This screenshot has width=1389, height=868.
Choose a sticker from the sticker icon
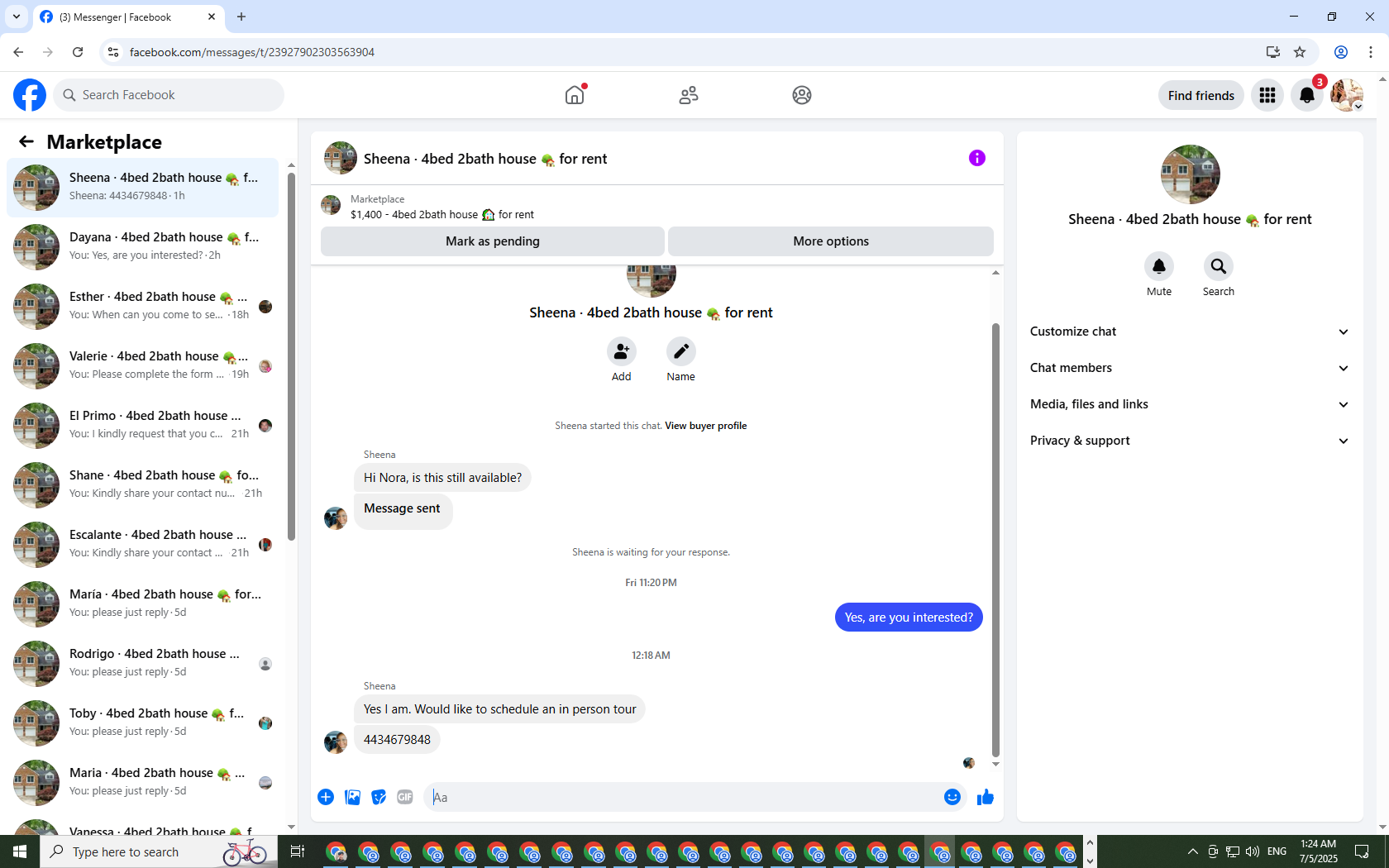379,797
